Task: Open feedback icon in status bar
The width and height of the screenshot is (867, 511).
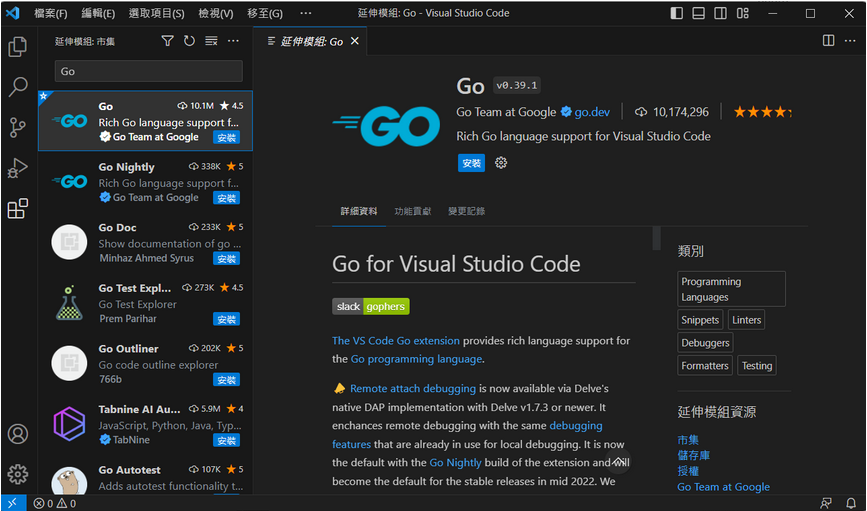Action: point(826,503)
